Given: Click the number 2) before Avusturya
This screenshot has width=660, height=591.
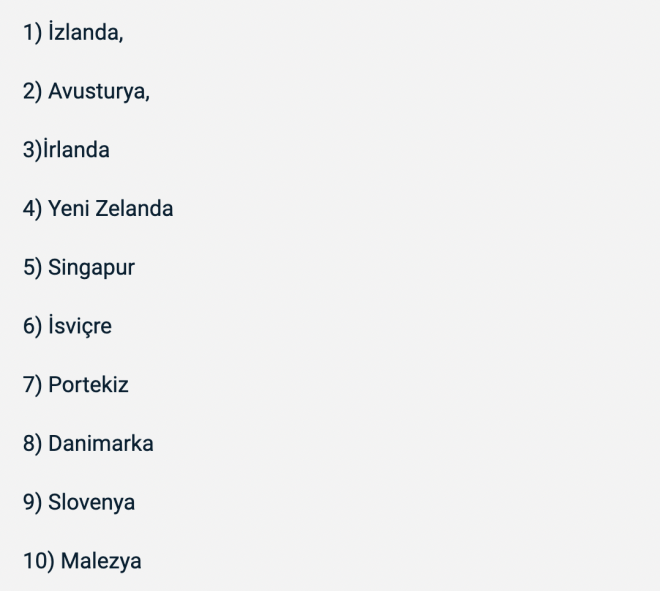Looking at the screenshot, I should click(33, 92).
